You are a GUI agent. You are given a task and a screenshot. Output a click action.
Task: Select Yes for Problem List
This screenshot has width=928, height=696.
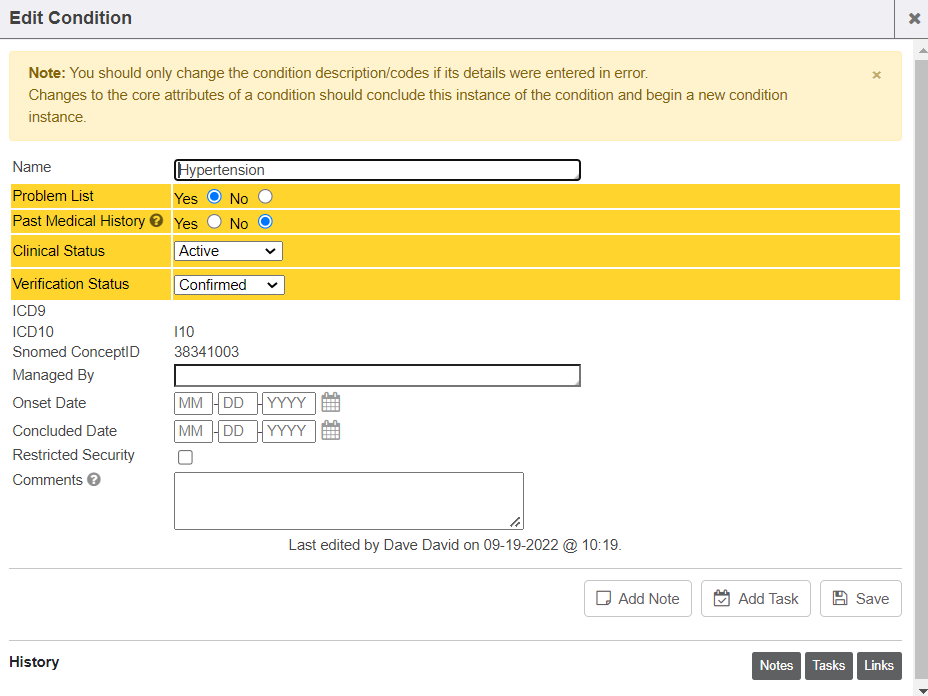[214, 197]
